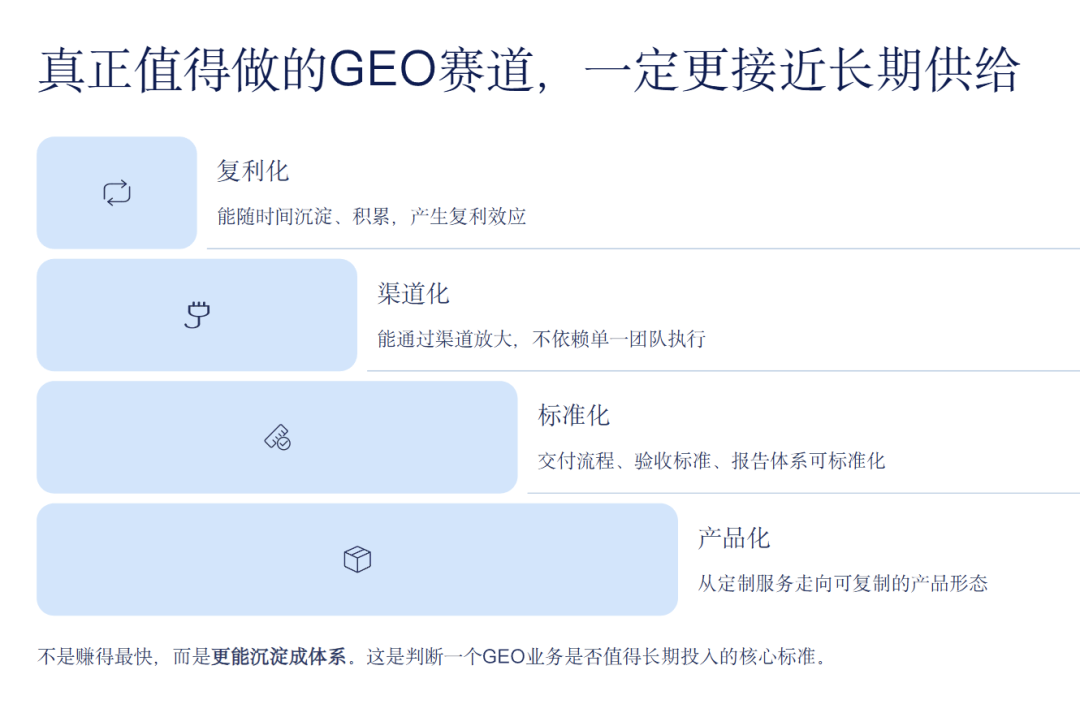This screenshot has height=713, width=1080.
Task: Click the divider line under the 复利化 row
Action: [642, 248]
